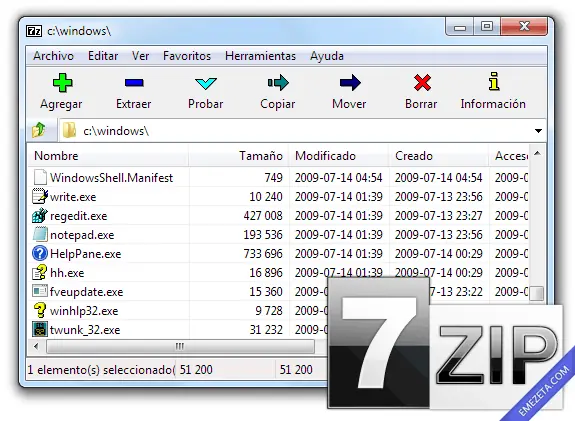Click the Probar checkmark icon
The image size is (575, 421).
point(206,83)
